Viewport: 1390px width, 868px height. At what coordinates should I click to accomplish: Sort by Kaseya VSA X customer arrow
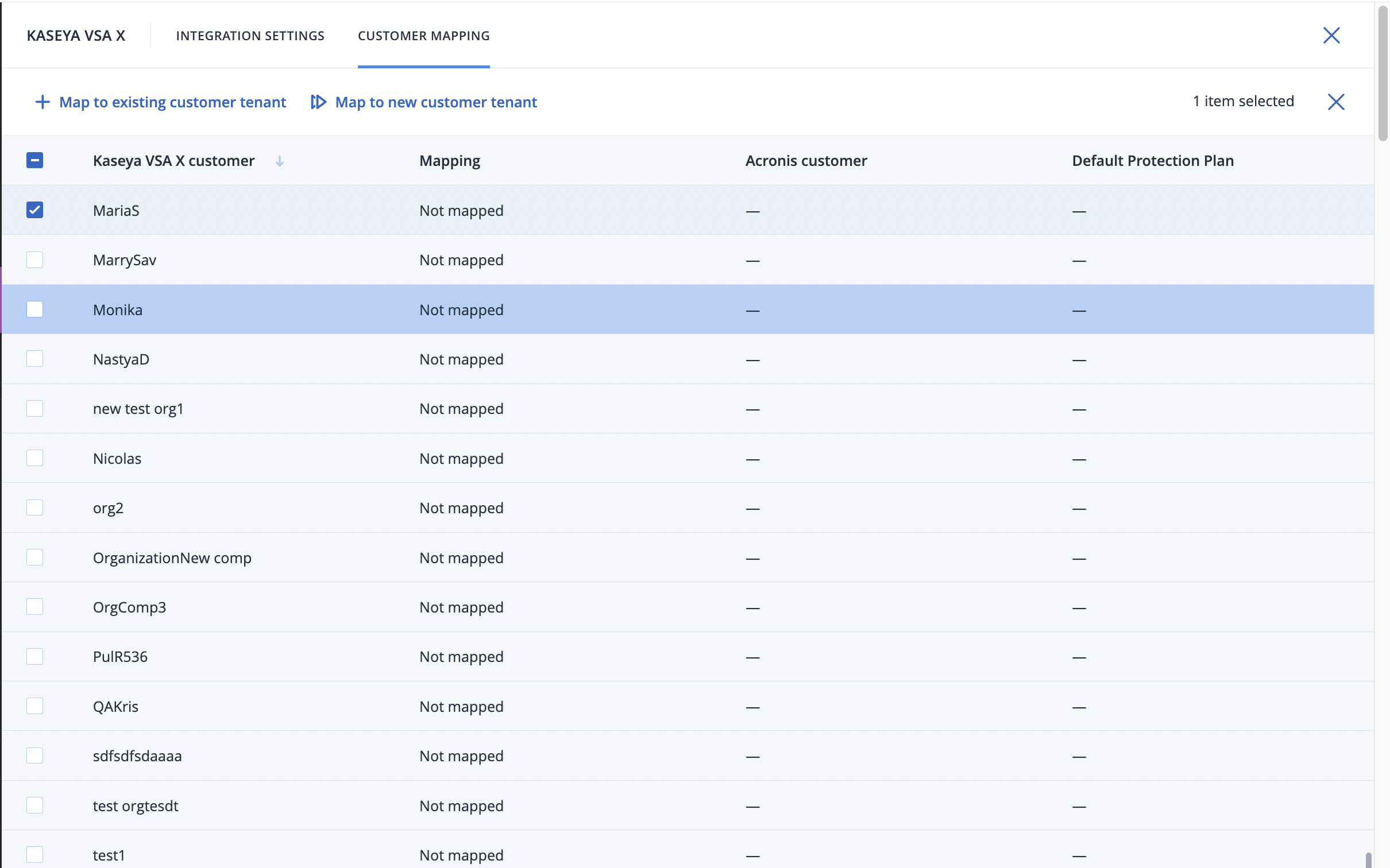[280, 161]
